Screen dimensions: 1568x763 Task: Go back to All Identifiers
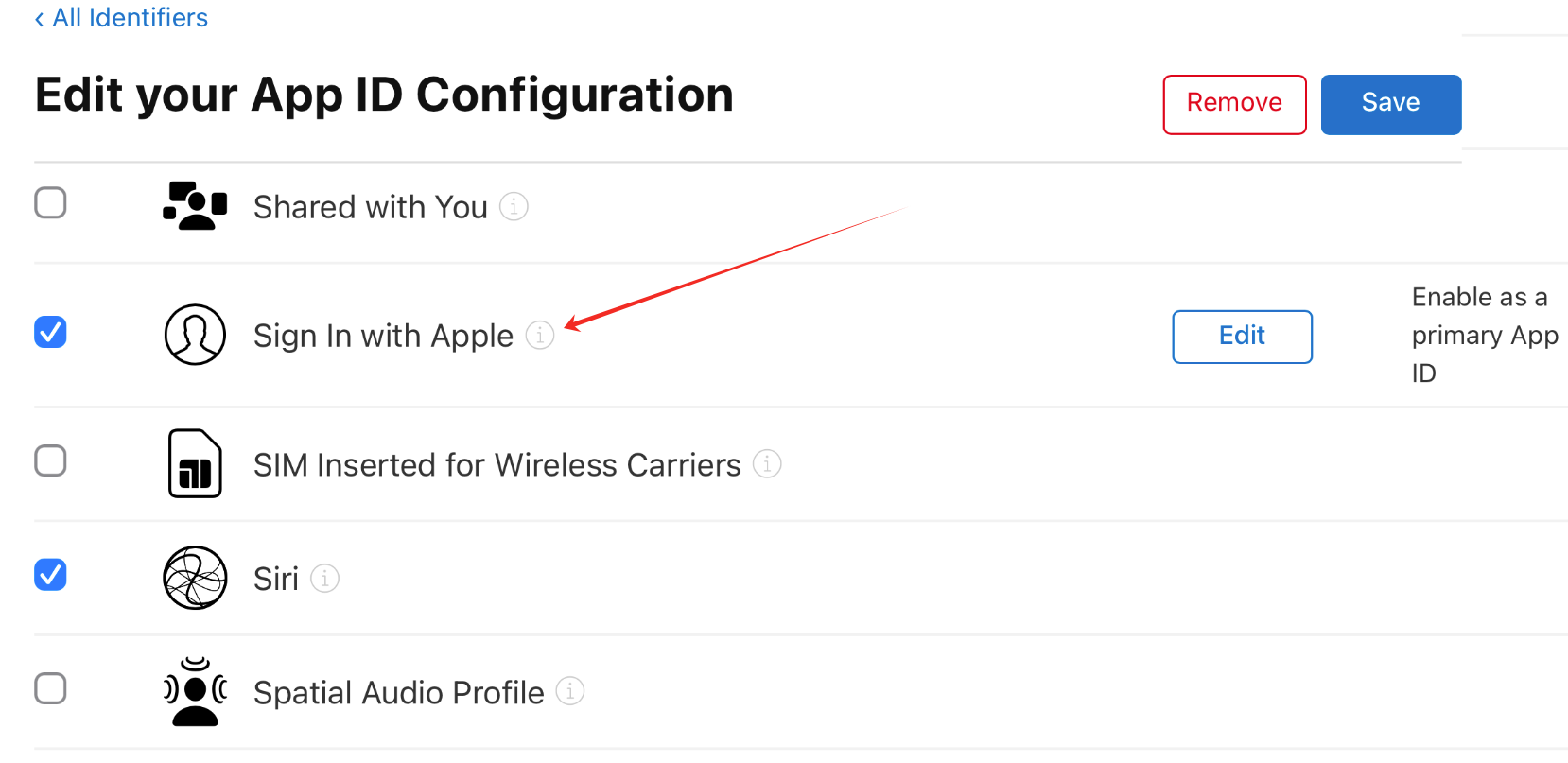pos(121,18)
